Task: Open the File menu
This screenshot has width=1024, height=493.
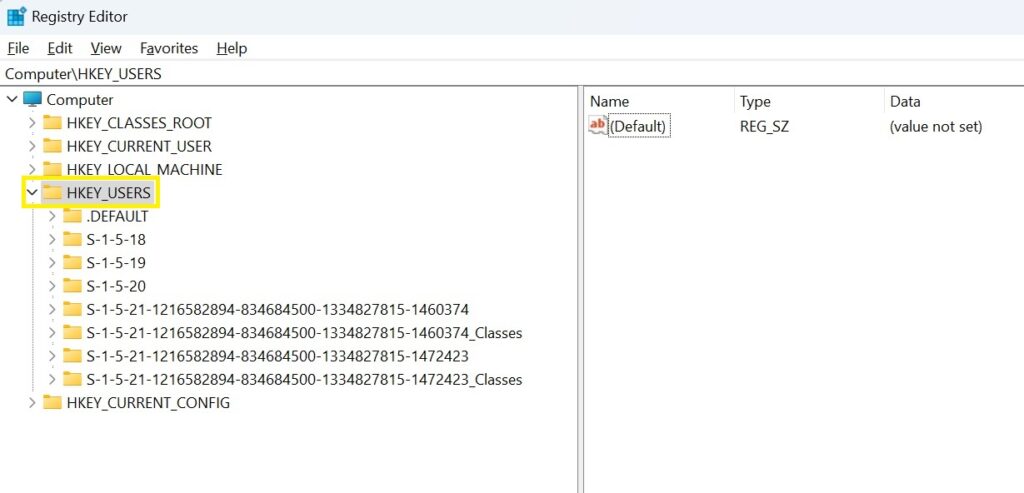Action: [x=18, y=48]
